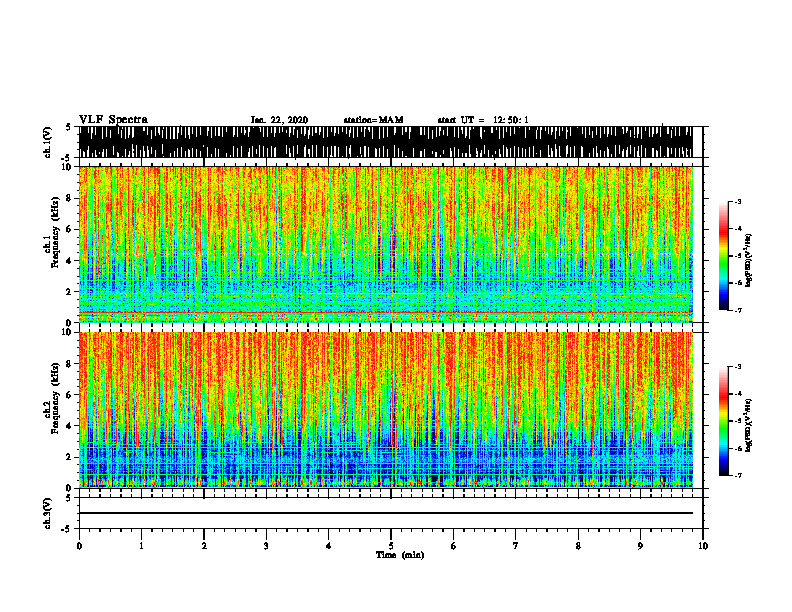The image size is (792, 612).
Task: Select the date text 'Jan. 22, 2020'
Action: point(279,120)
